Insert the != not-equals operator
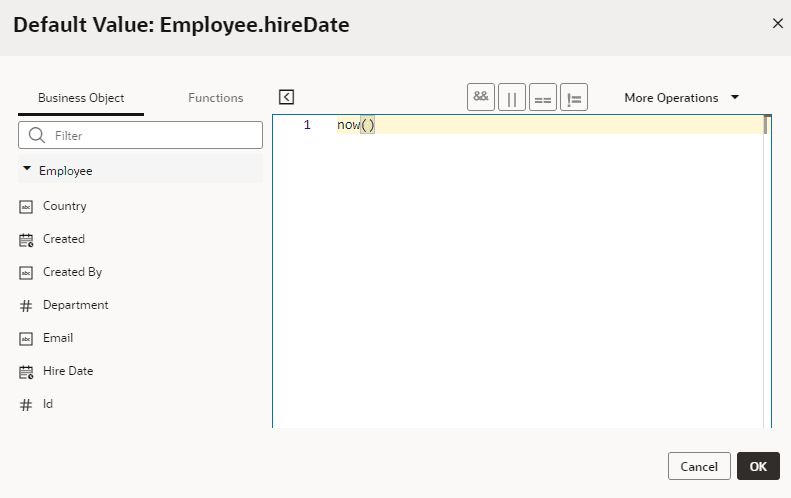Screen dimensions: 791x498 (574, 97)
